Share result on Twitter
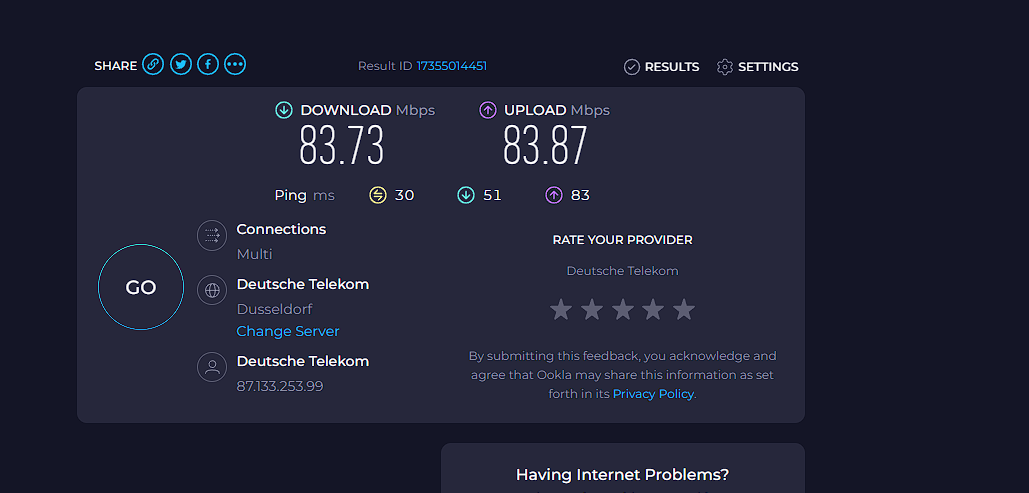Screen dimensions: 1029x493 180,64
